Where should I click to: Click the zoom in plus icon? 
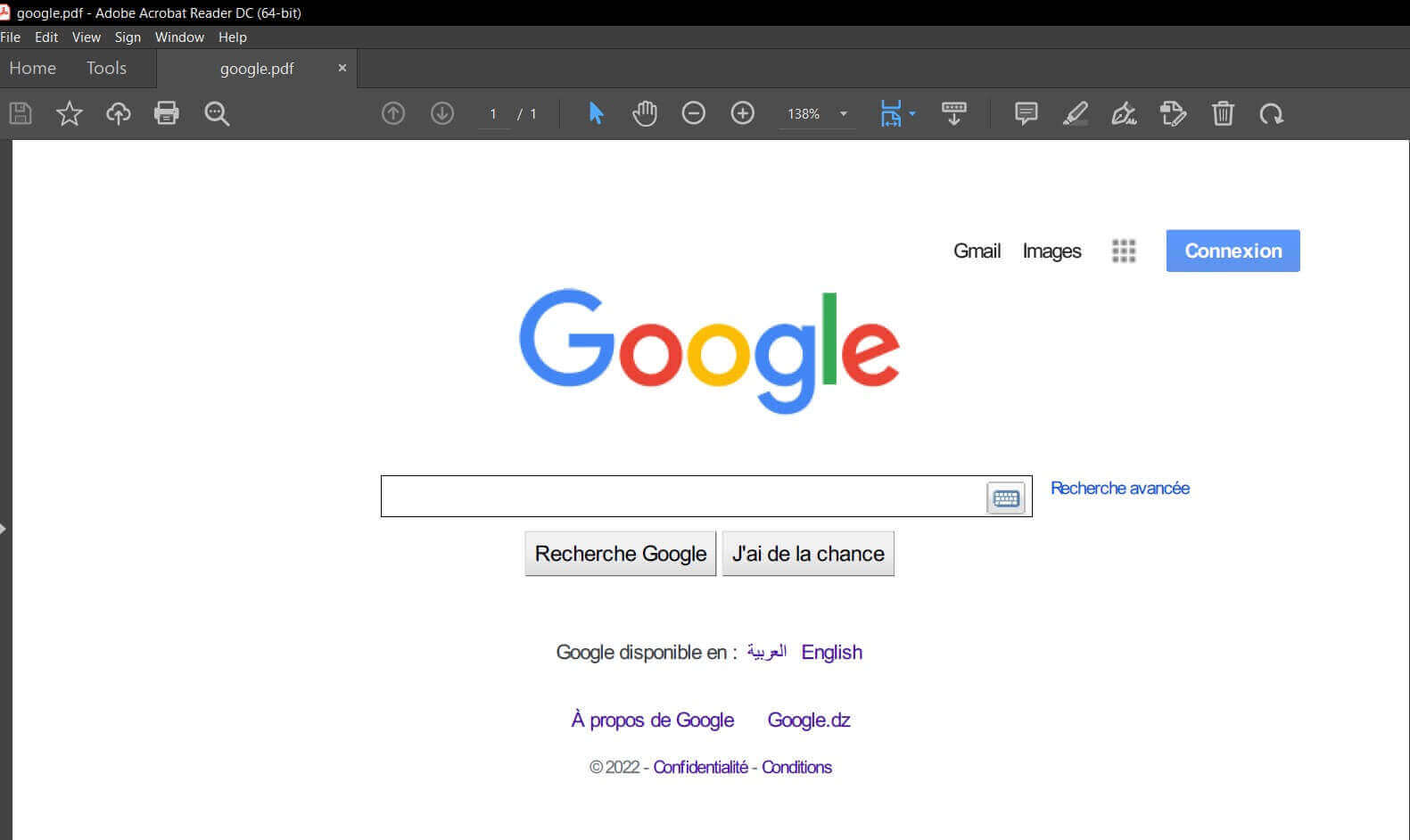[742, 113]
